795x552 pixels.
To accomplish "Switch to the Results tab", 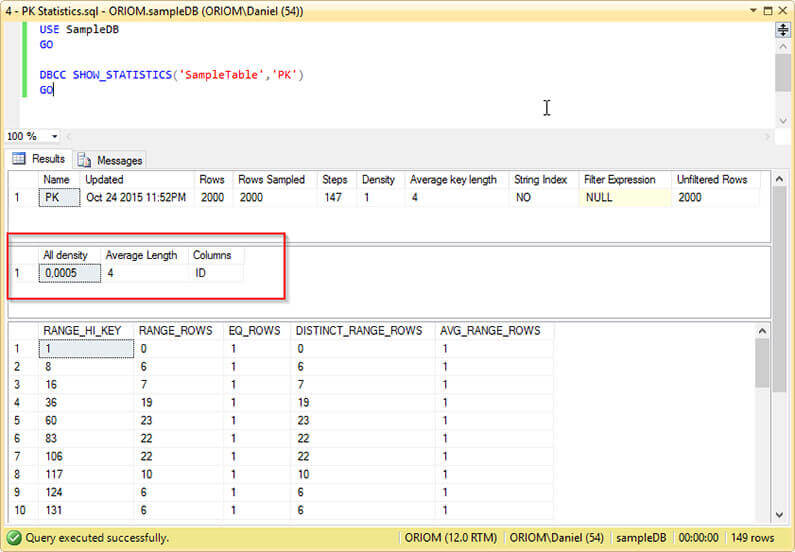I will point(40,159).
